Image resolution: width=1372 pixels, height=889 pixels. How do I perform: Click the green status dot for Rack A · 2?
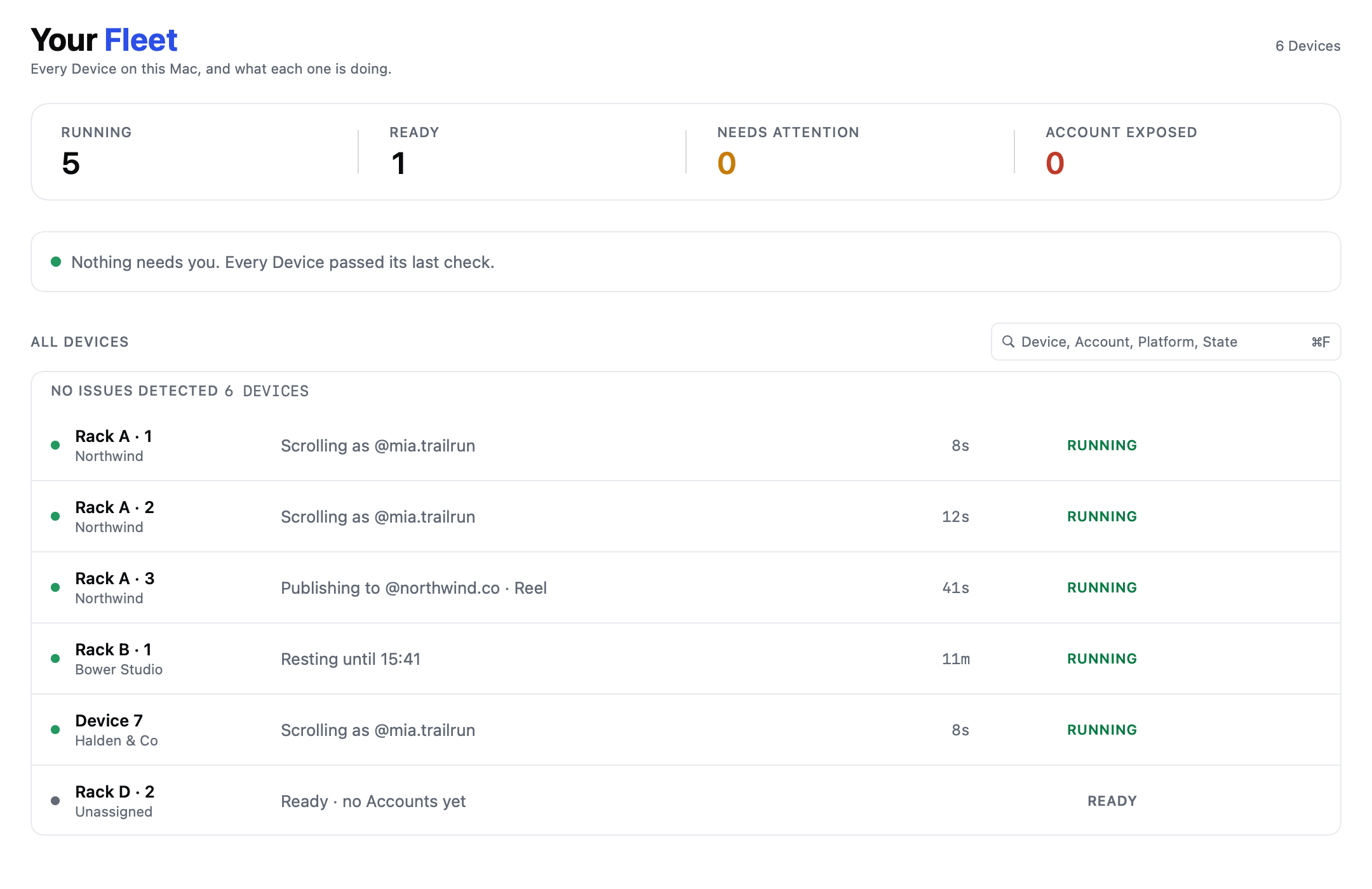point(55,516)
